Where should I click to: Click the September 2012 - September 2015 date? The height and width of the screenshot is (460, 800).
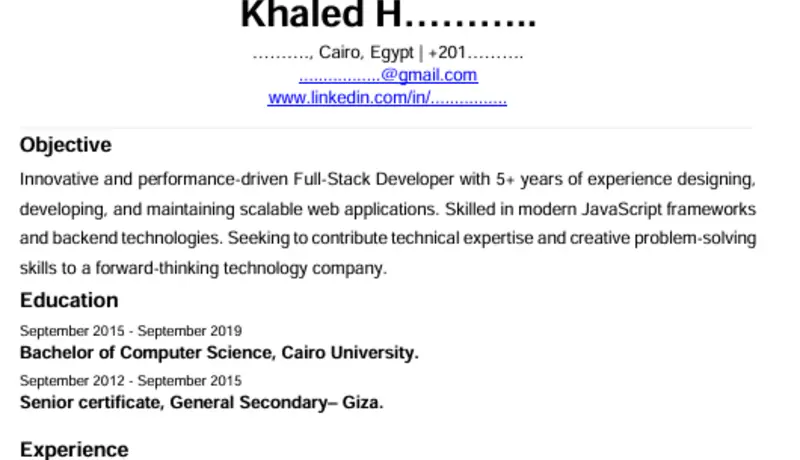coord(131,381)
